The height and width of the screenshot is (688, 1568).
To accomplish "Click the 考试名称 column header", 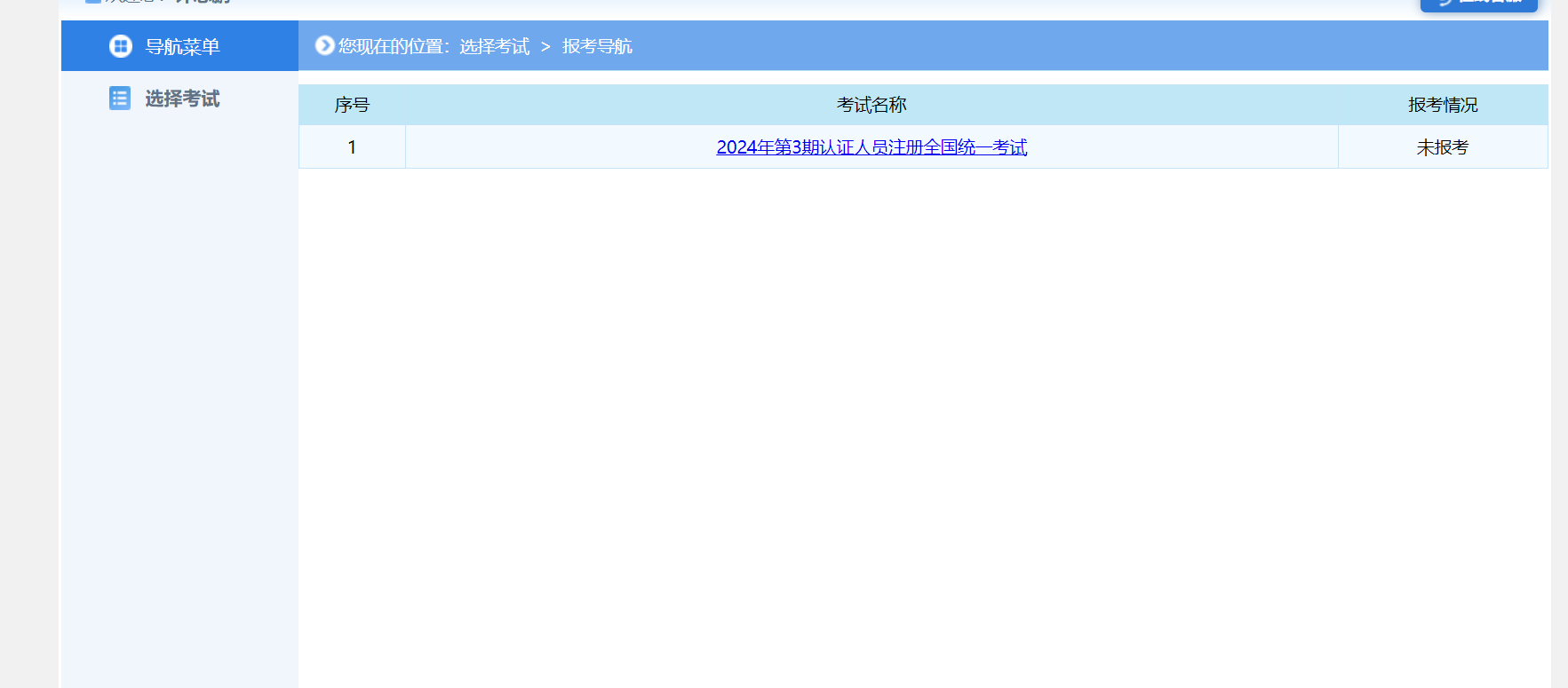I will tap(872, 105).
